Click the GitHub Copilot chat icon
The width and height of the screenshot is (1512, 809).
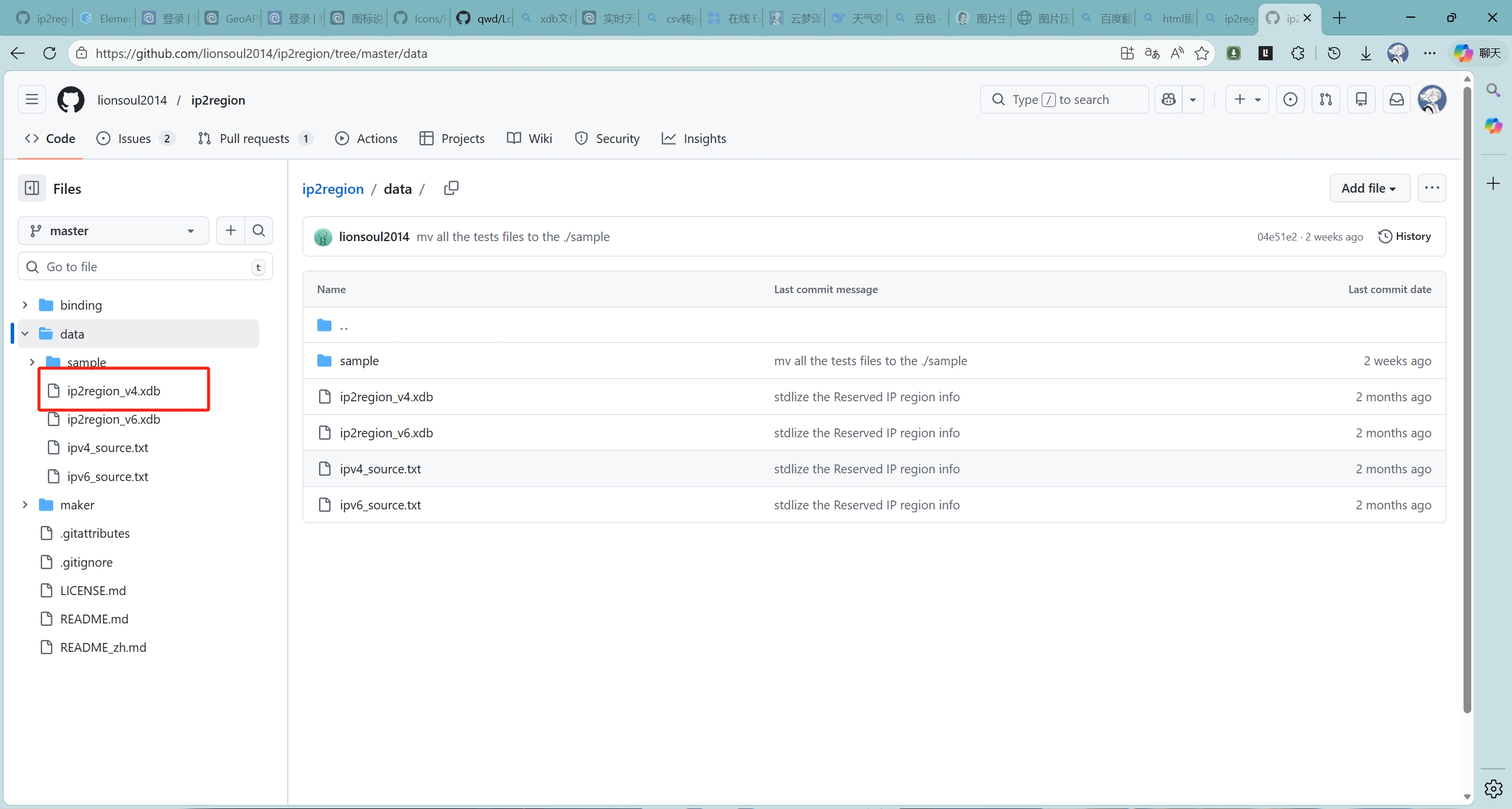(x=1169, y=99)
